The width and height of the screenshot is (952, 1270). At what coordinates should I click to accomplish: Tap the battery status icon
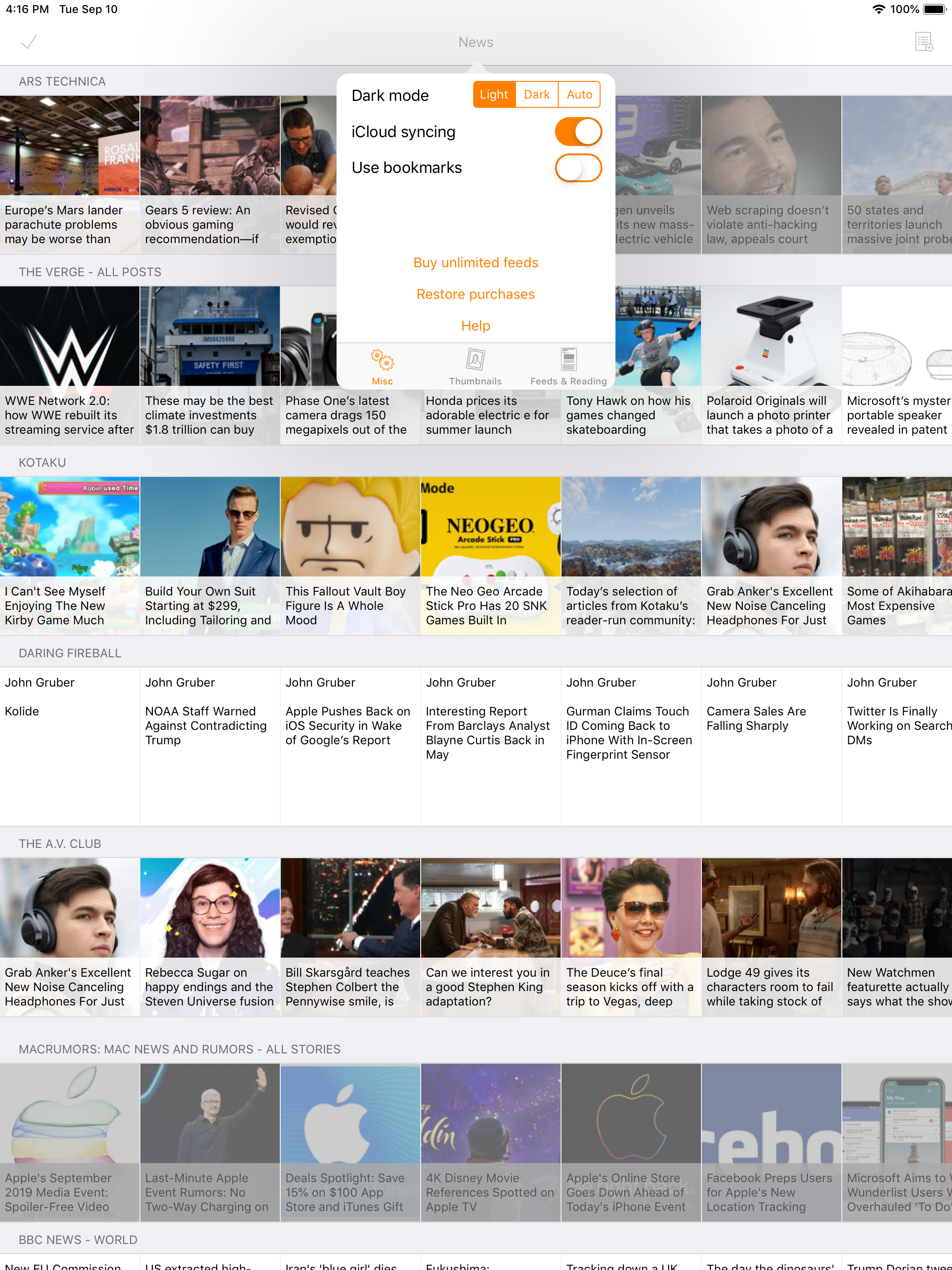coord(935,9)
